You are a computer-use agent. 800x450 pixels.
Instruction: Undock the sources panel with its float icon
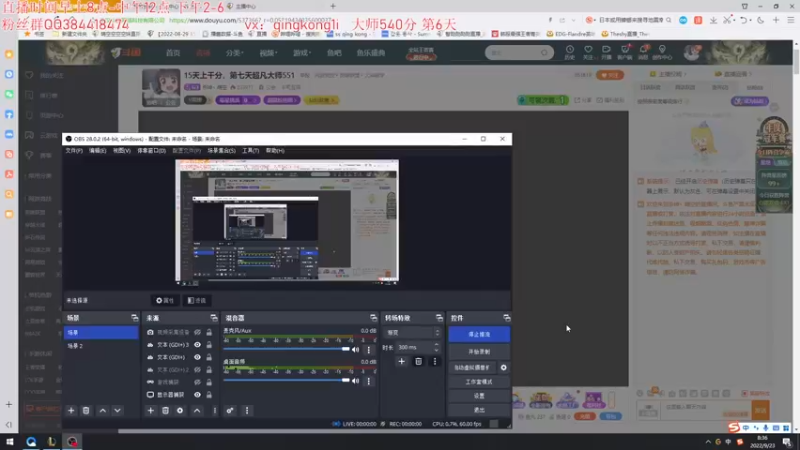pyautogui.click(x=214, y=318)
